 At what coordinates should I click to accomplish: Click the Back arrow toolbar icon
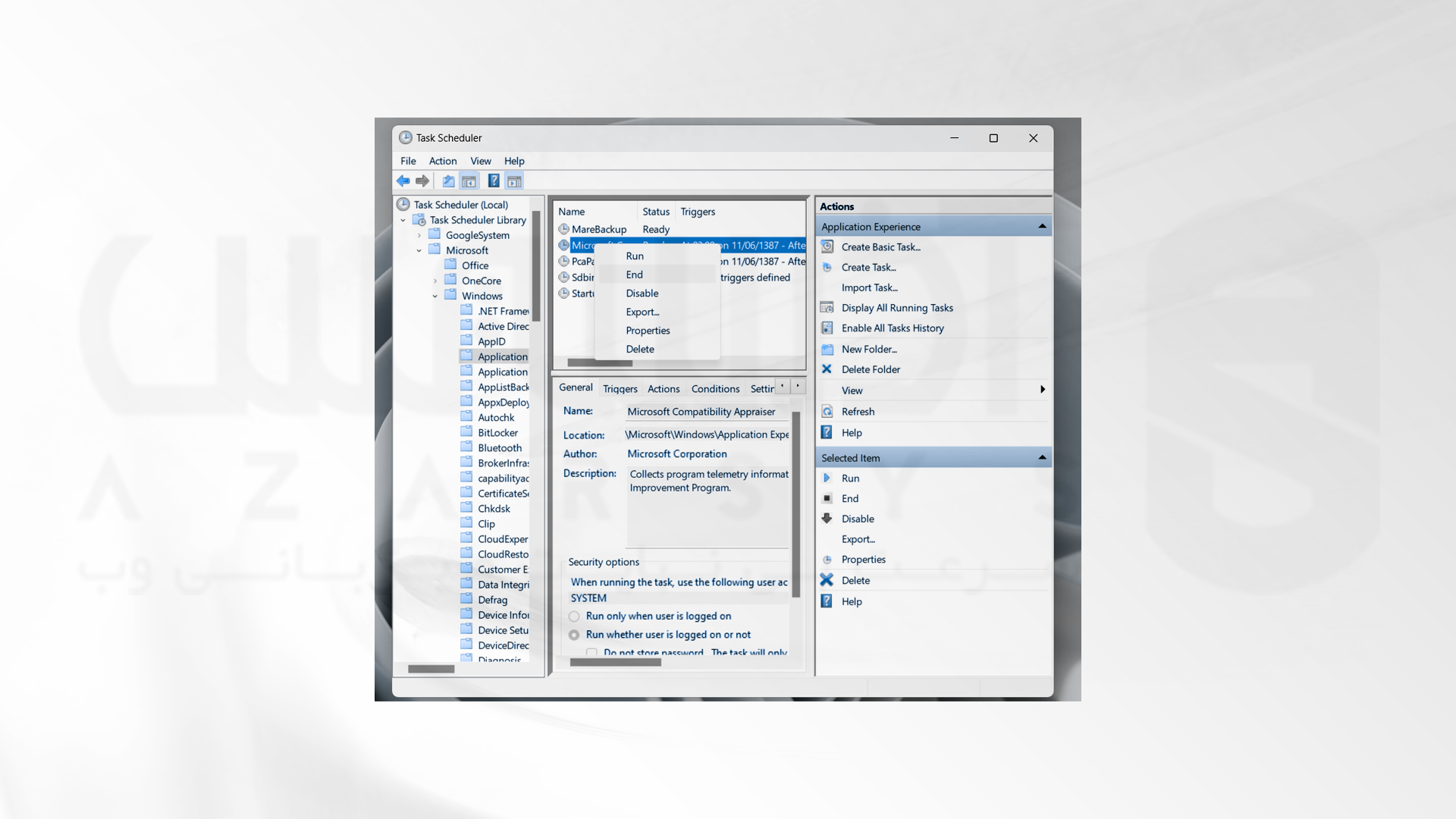point(403,181)
